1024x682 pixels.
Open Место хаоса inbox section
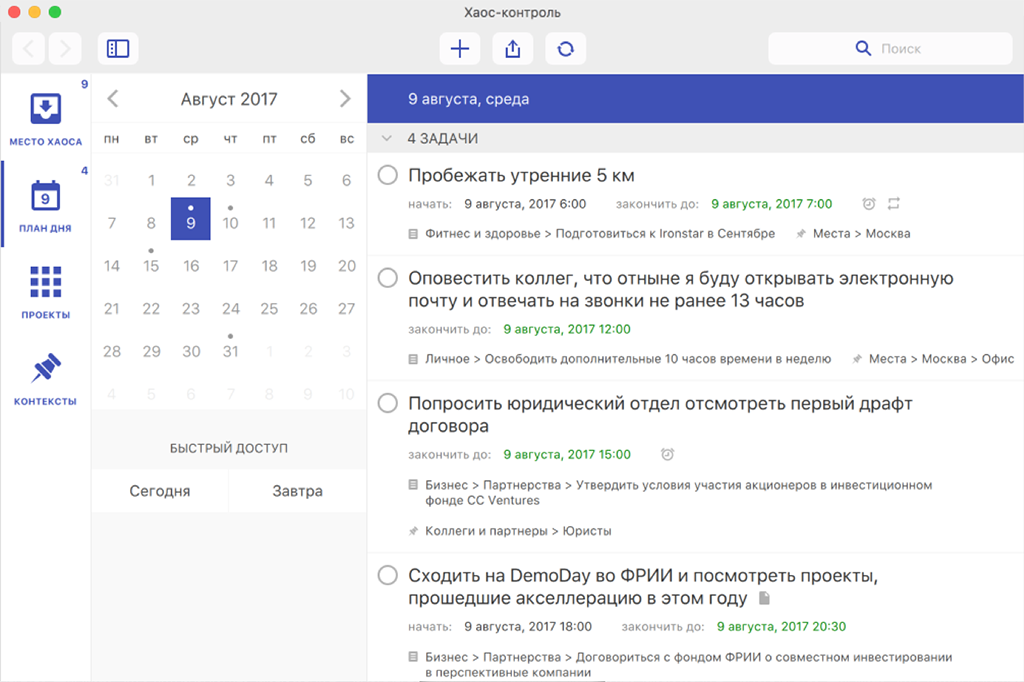46,118
